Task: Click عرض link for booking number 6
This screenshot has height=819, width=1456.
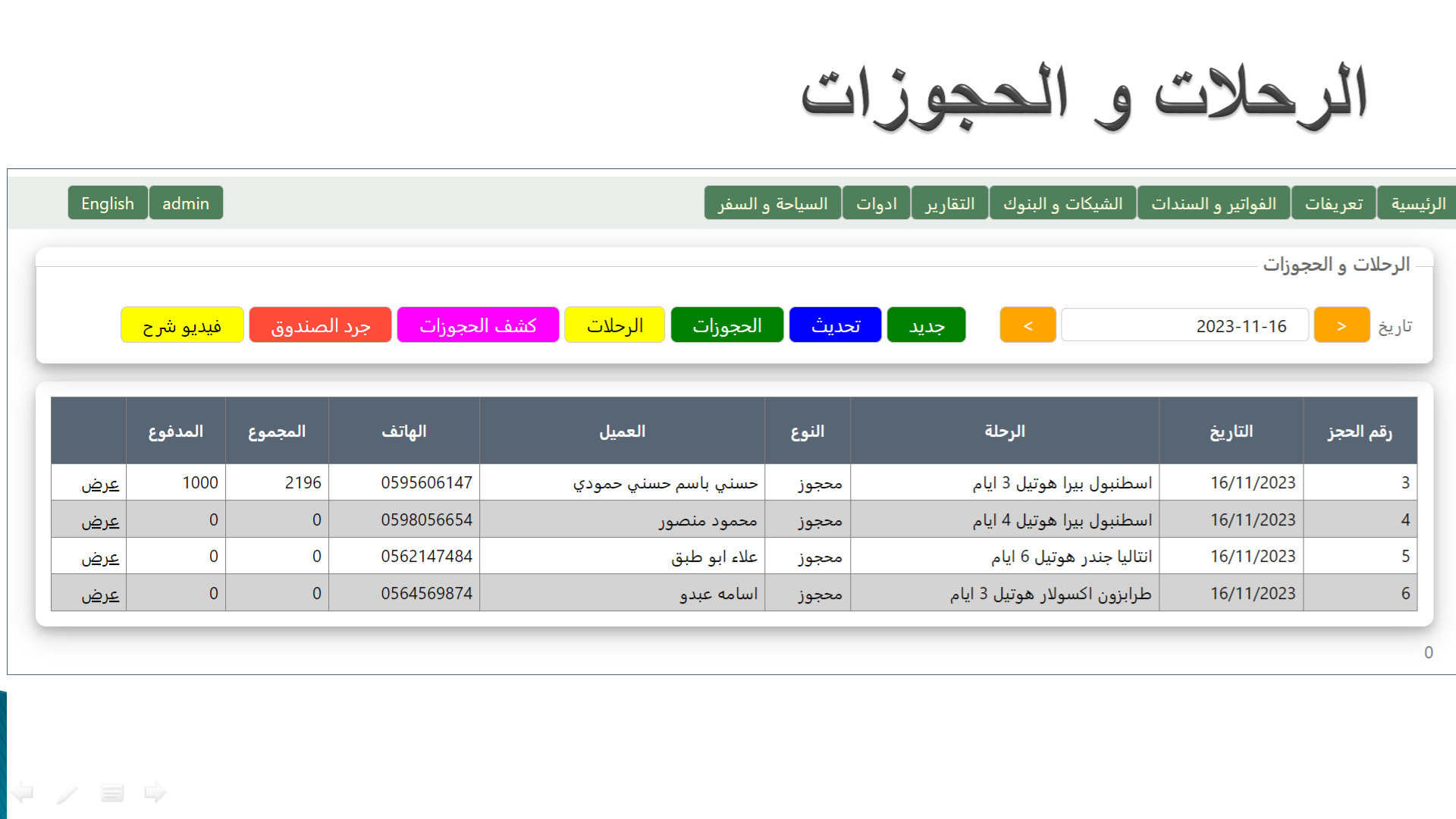Action: coord(100,595)
